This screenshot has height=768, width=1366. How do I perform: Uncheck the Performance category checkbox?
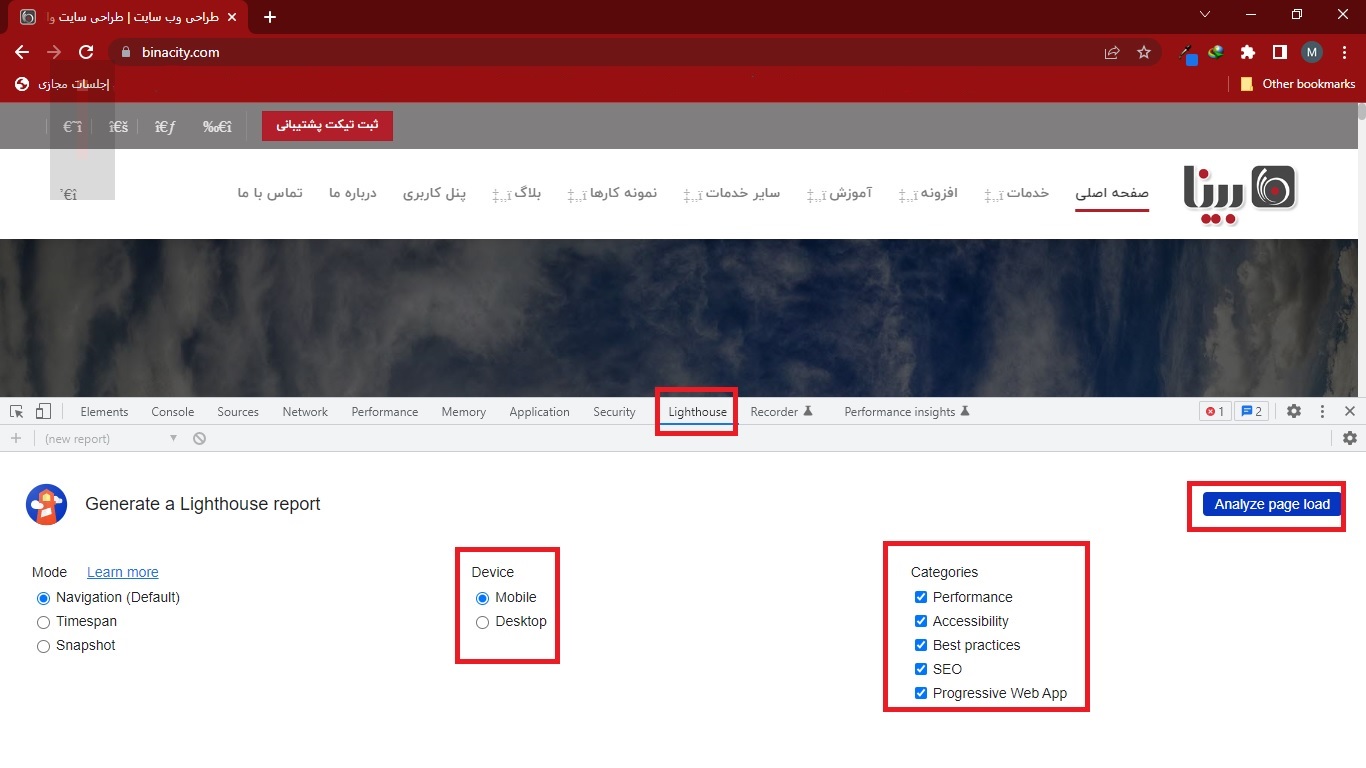(921, 597)
